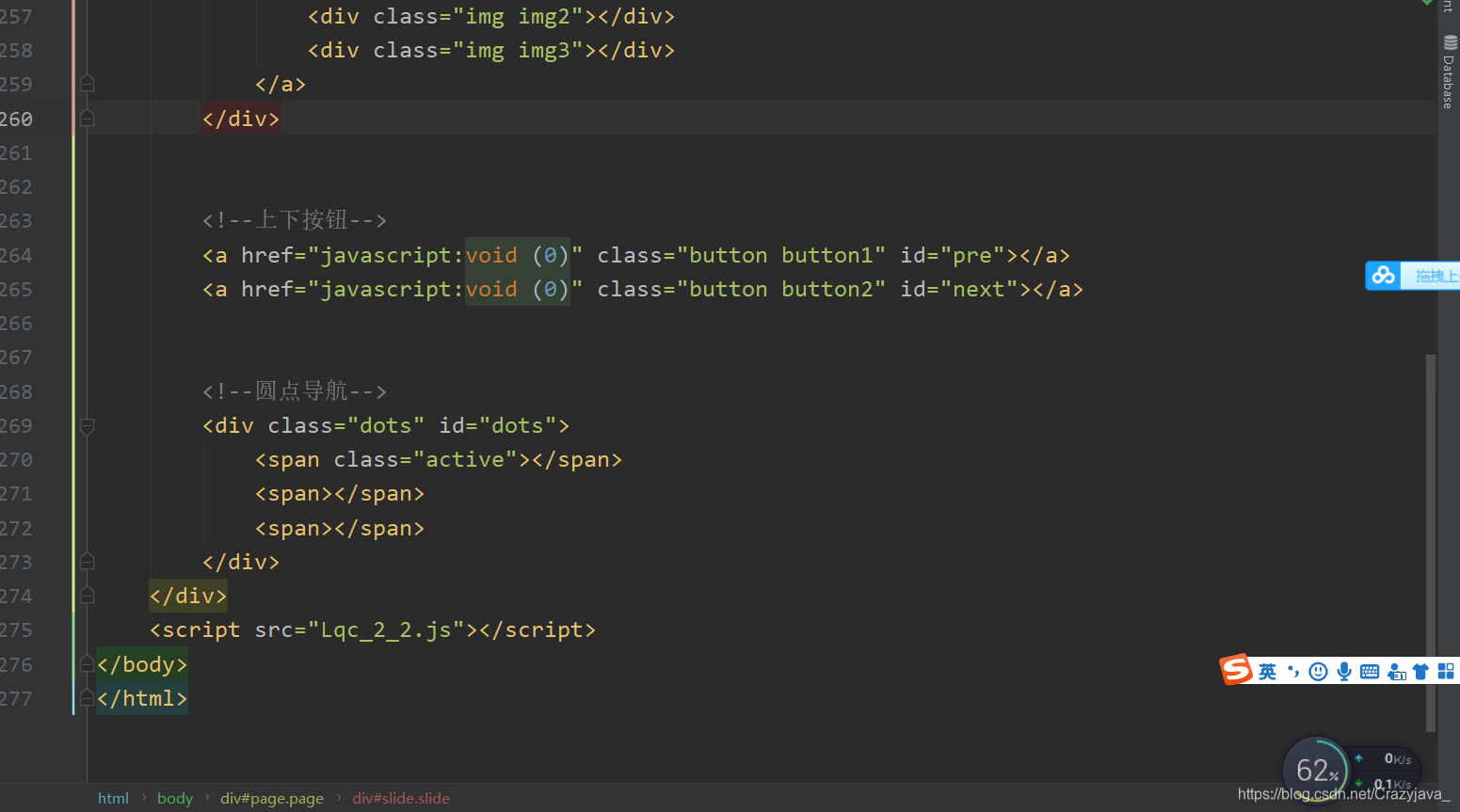The height and width of the screenshot is (812, 1460).
Task: Click the closing </html> tag
Action: [x=142, y=698]
